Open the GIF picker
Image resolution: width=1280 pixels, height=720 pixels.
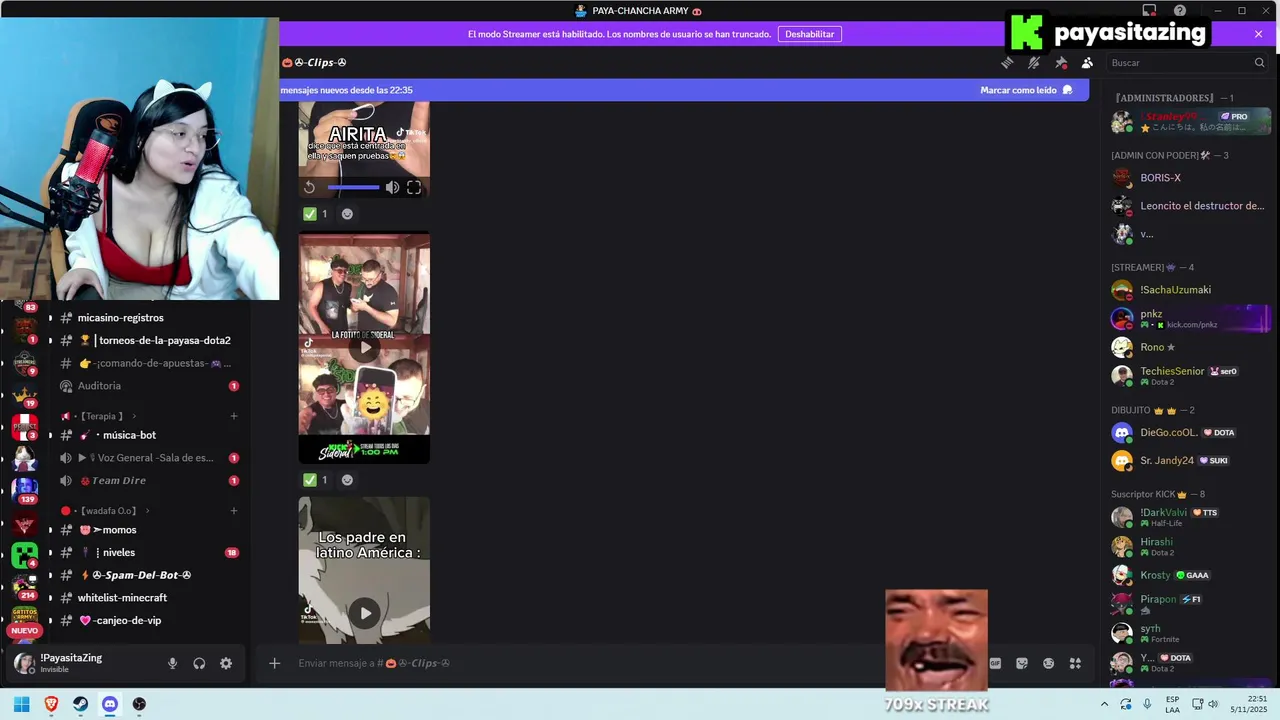click(995, 663)
